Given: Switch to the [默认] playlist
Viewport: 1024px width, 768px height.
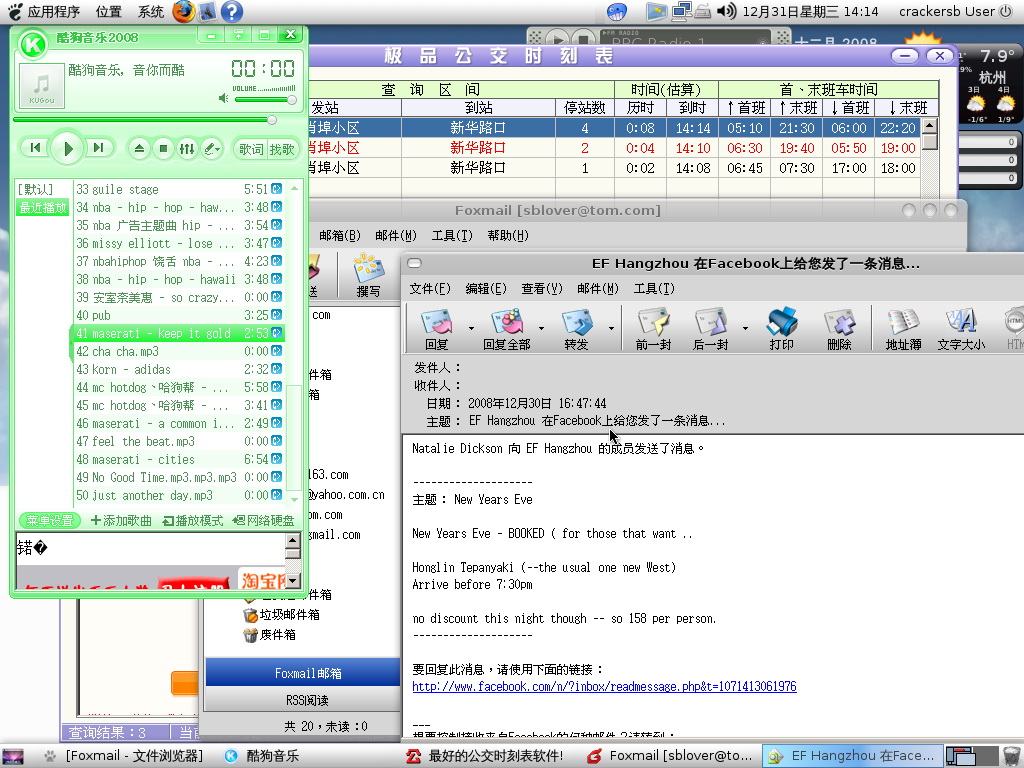Looking at the screenshot, I should pyautogui.click(x=35, y=189).
